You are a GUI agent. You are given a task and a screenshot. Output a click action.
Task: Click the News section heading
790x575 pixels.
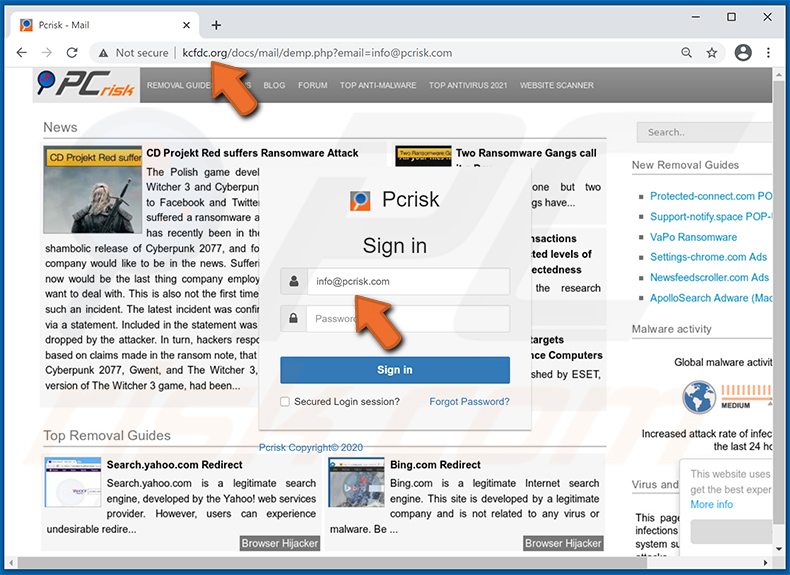pos(60,127)
